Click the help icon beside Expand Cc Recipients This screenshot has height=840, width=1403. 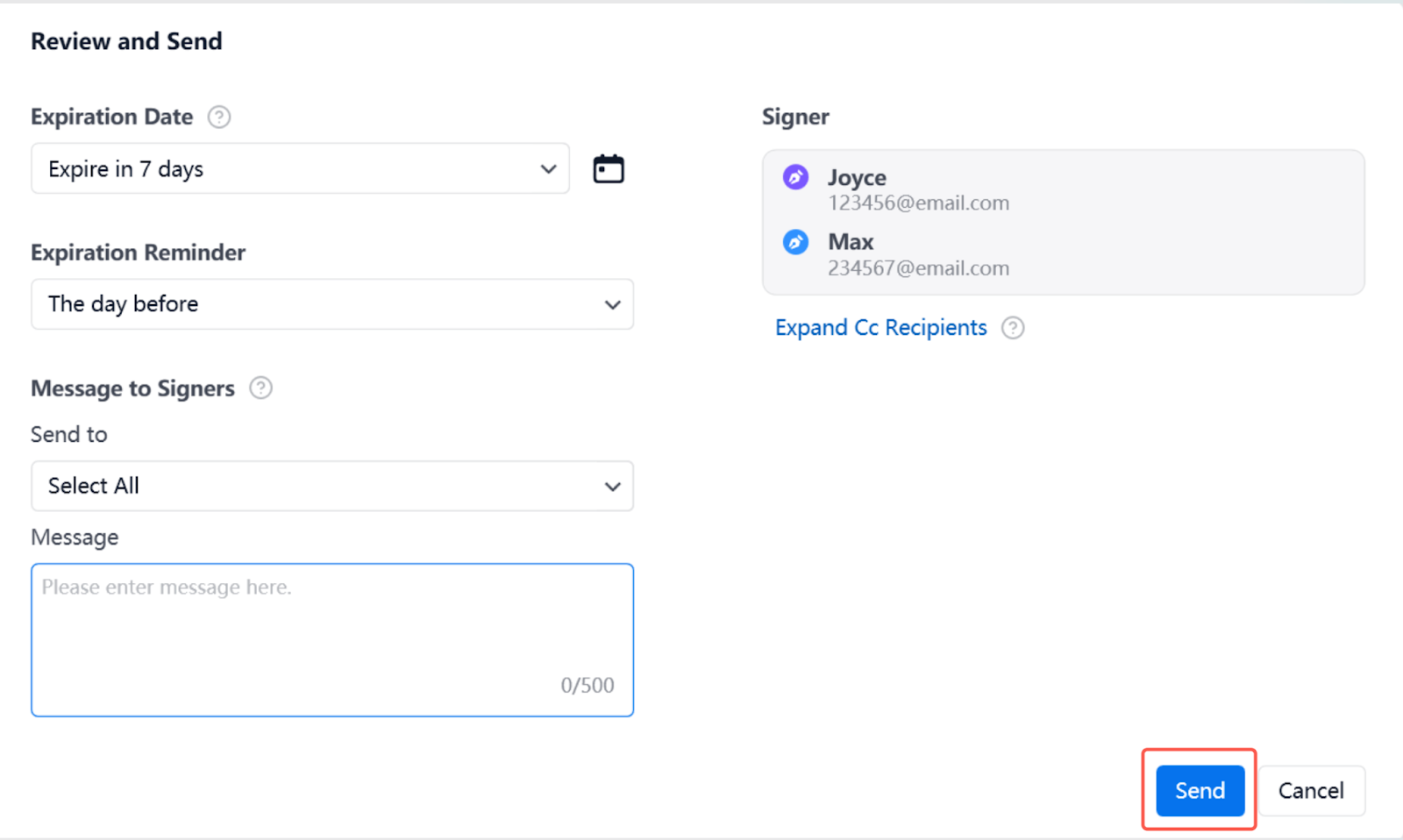coord(1013,328)
